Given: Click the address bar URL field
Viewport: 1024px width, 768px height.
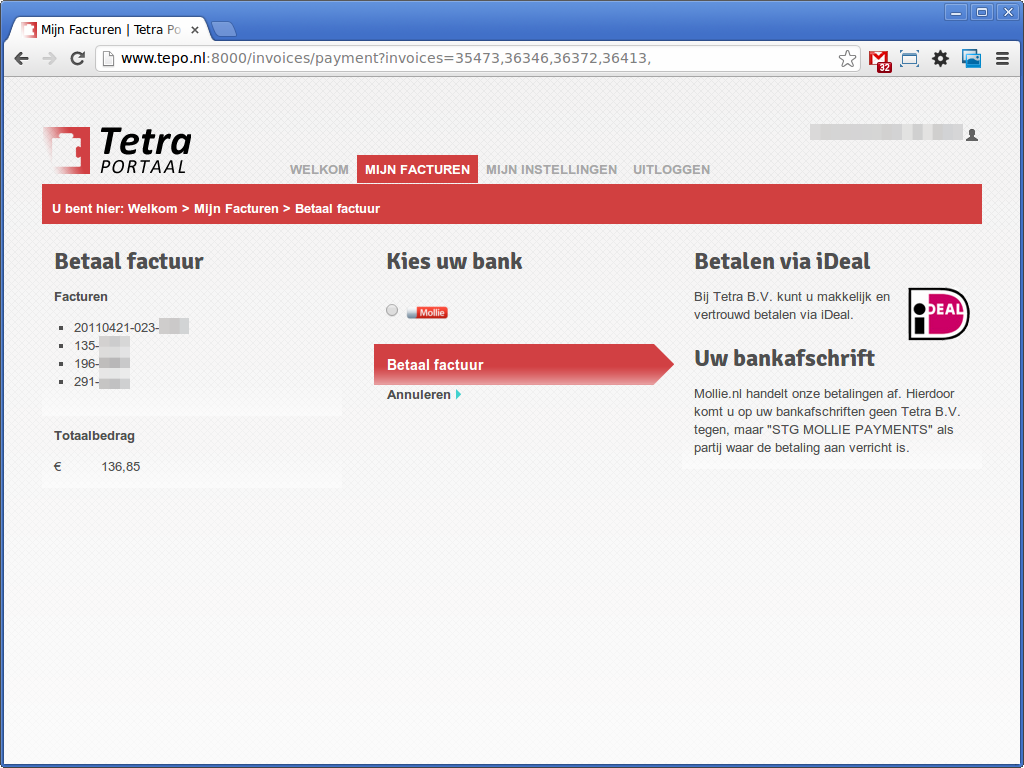Looking at the screenshot, I should (x=470, y=59).
